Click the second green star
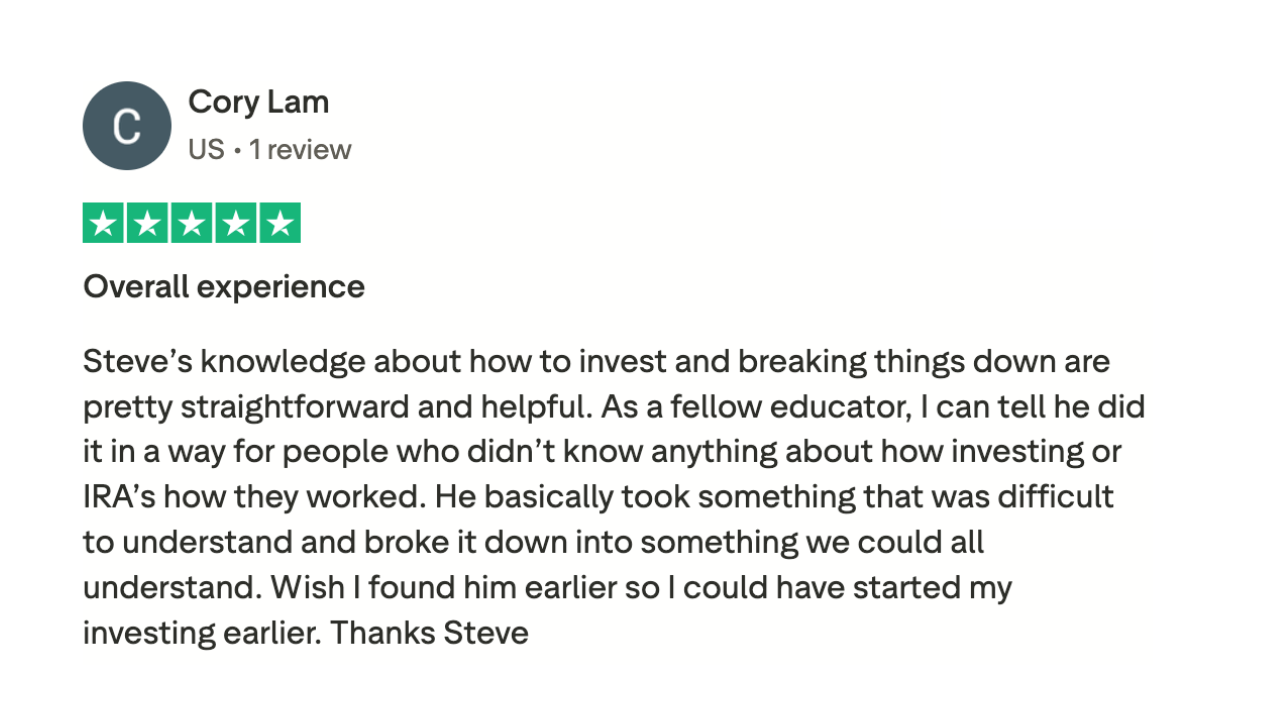 (148, 223)
